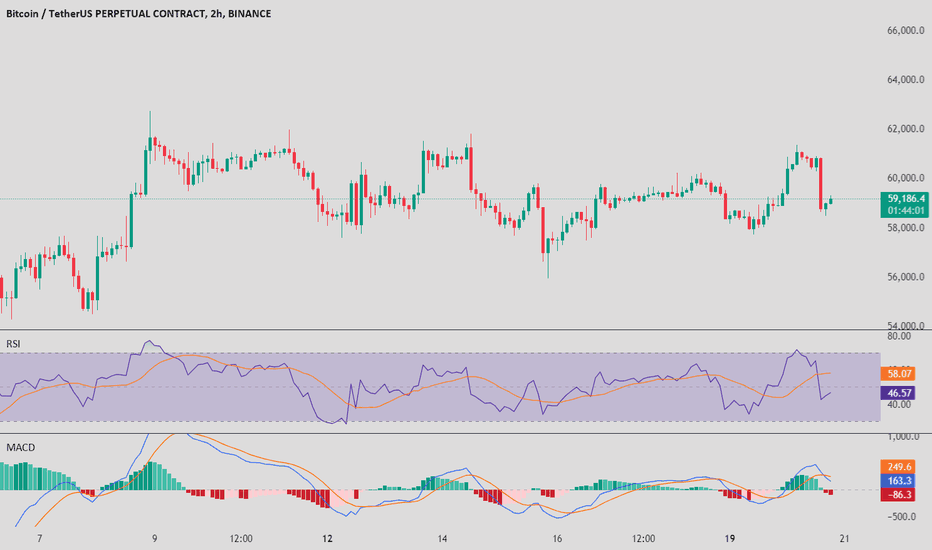932x550 pixels.
Task: Click the 12:00 label between 16 and 19
Action: point(643,539)
